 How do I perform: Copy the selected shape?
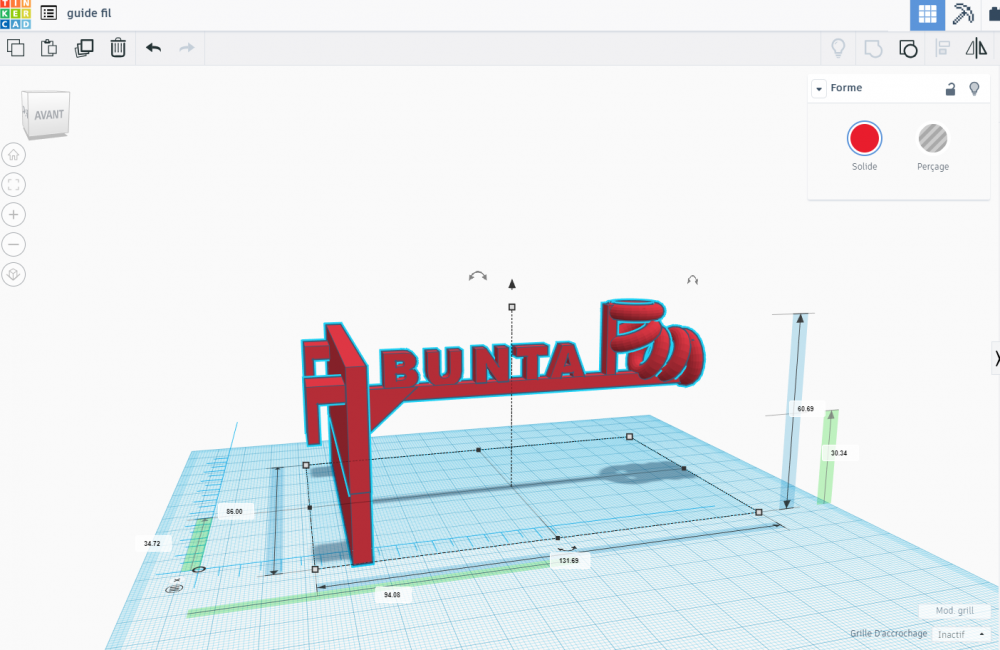(x=15, y=48)
